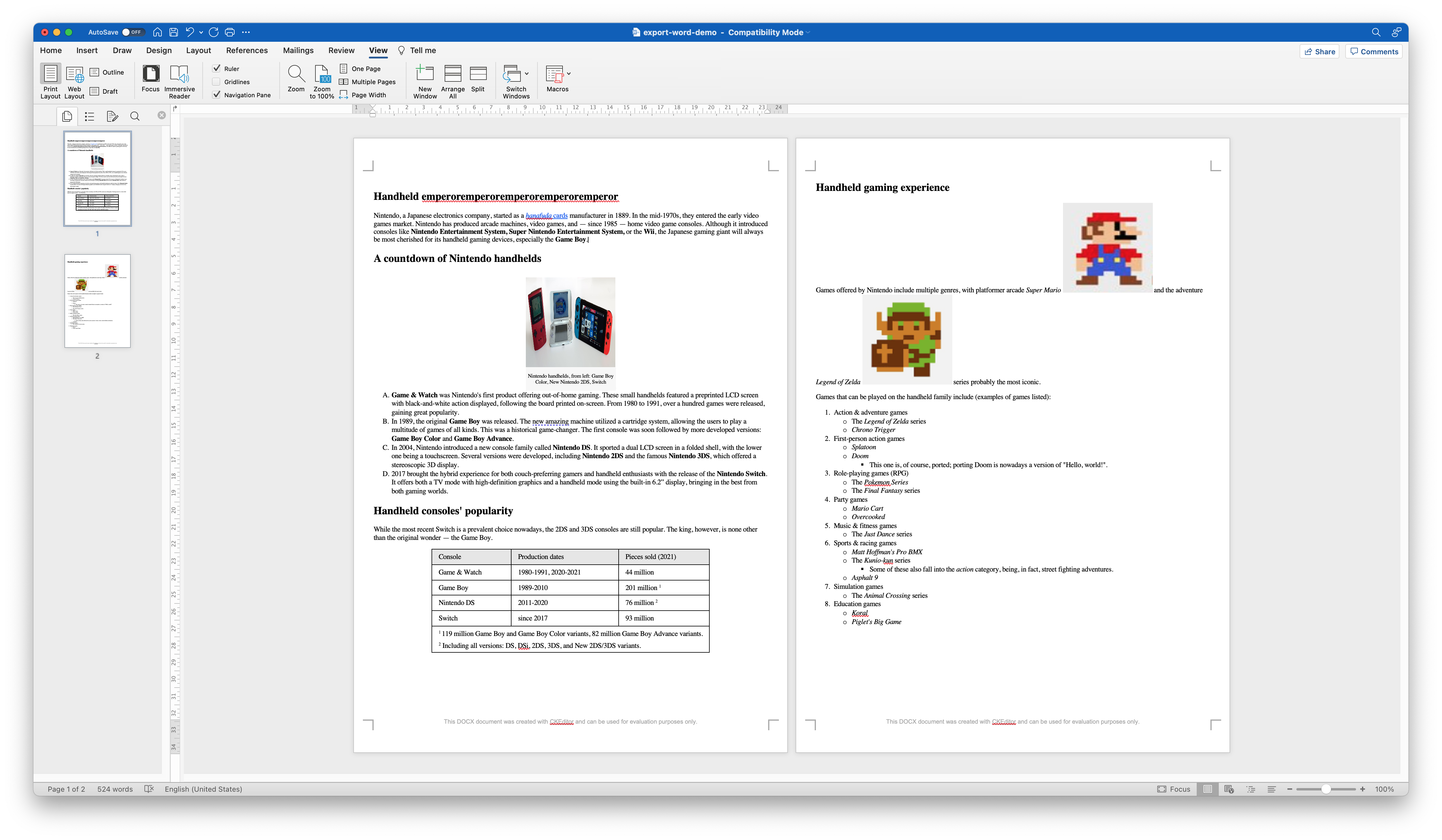
Task: Expand Switch Windows dropdown
Action: [526, 74]
